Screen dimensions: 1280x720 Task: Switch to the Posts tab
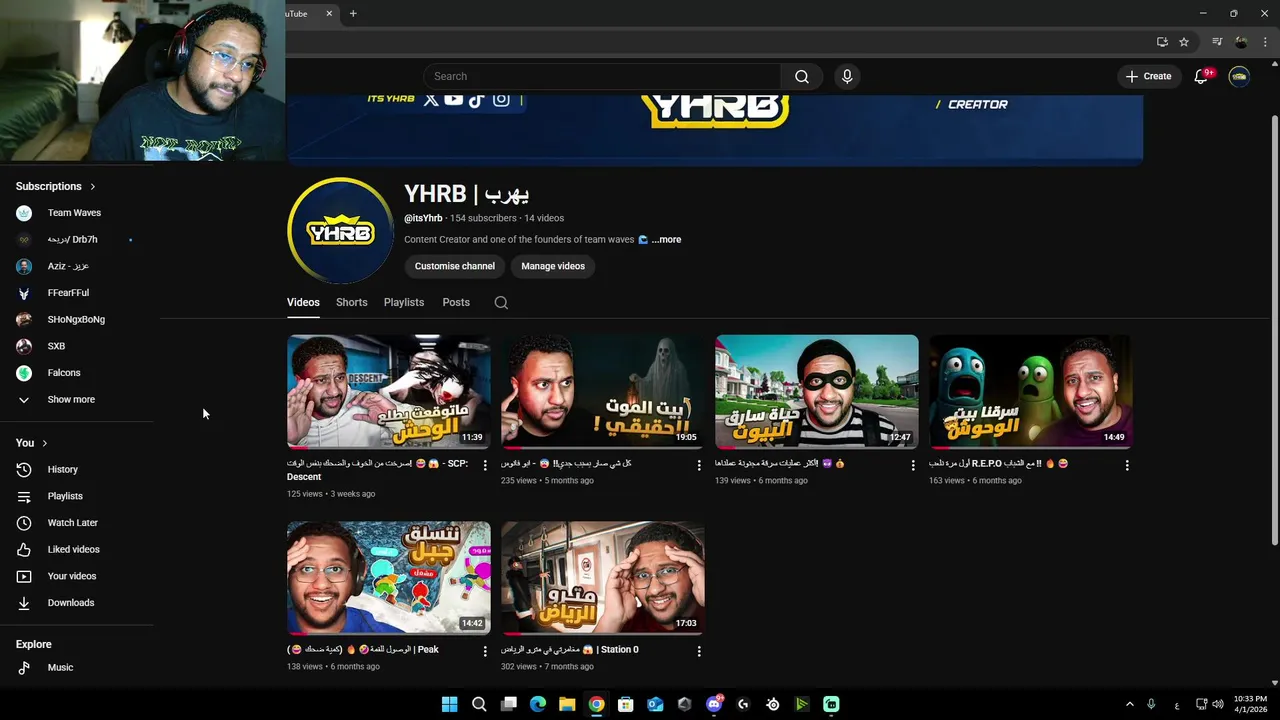point(456,302)
